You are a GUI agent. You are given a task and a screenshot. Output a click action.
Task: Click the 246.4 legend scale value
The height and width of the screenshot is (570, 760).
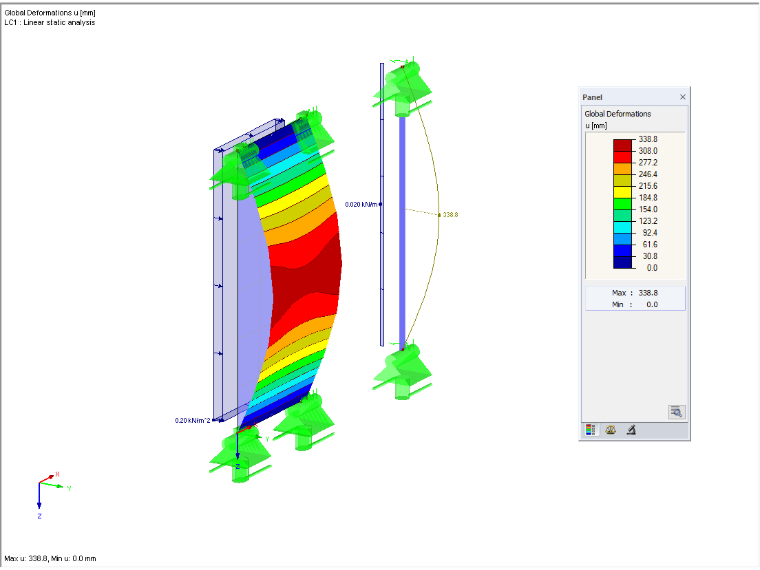point(648,174)
